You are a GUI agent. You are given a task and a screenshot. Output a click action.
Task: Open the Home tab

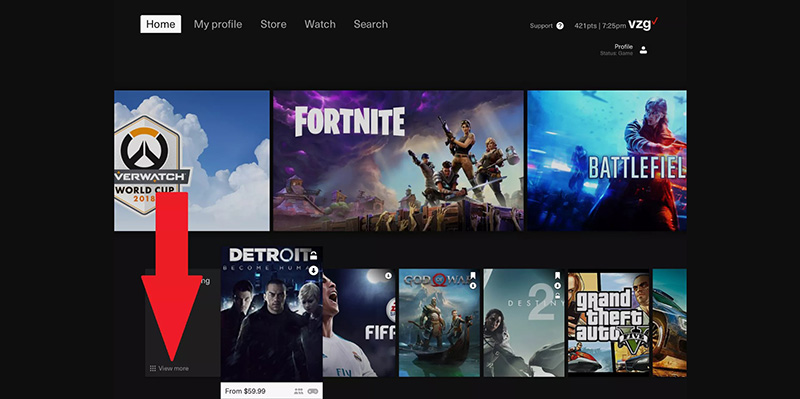click(161, 24)
